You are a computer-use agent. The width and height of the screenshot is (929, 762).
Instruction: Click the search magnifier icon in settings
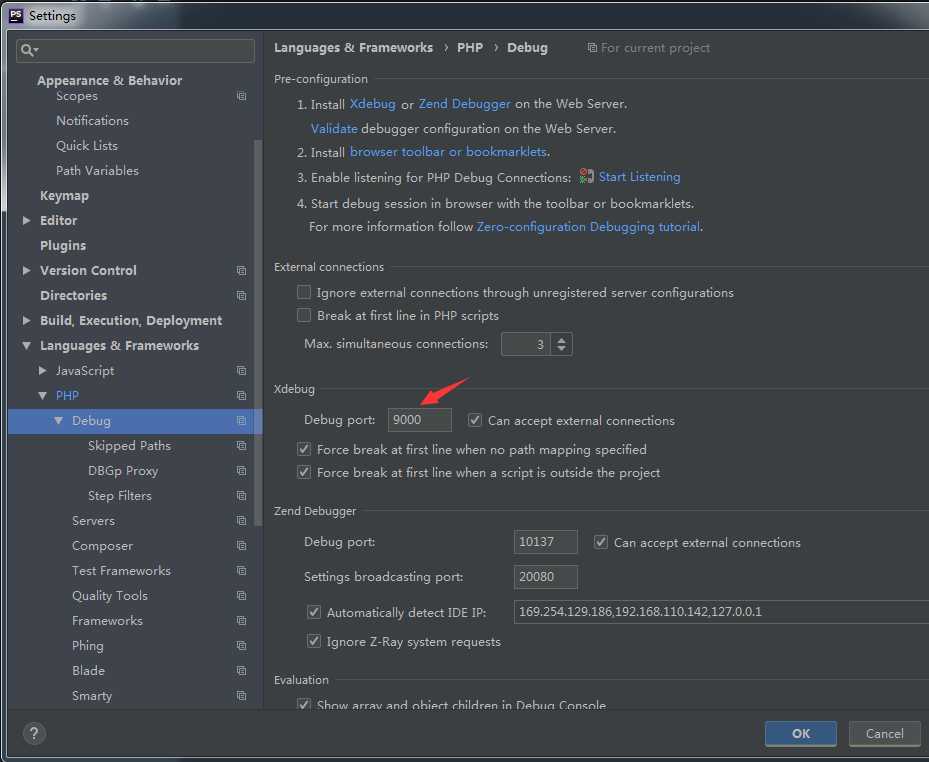coord(27,50)
